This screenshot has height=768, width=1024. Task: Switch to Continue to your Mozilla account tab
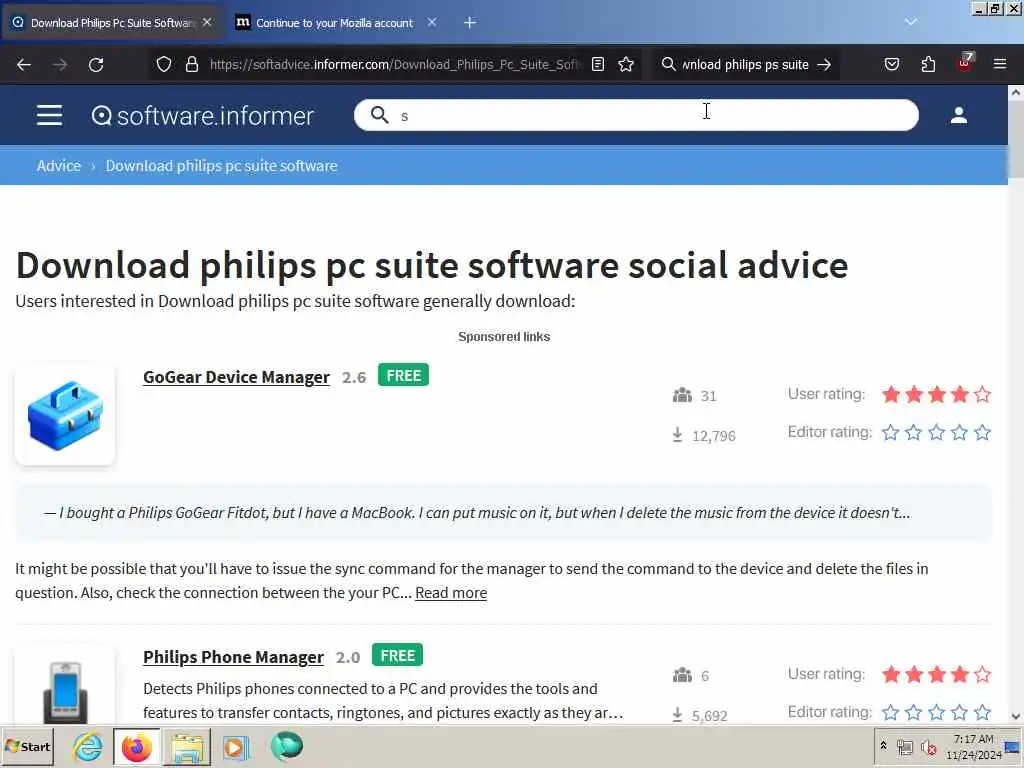[x=335, y=23]
